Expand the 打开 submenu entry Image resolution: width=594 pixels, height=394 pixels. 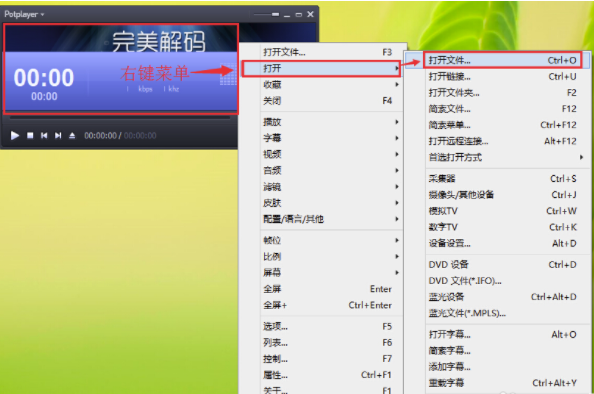click(x=321, y=69)
